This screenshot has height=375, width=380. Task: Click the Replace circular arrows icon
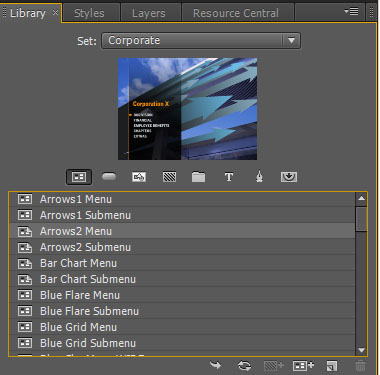pos(245,366)
